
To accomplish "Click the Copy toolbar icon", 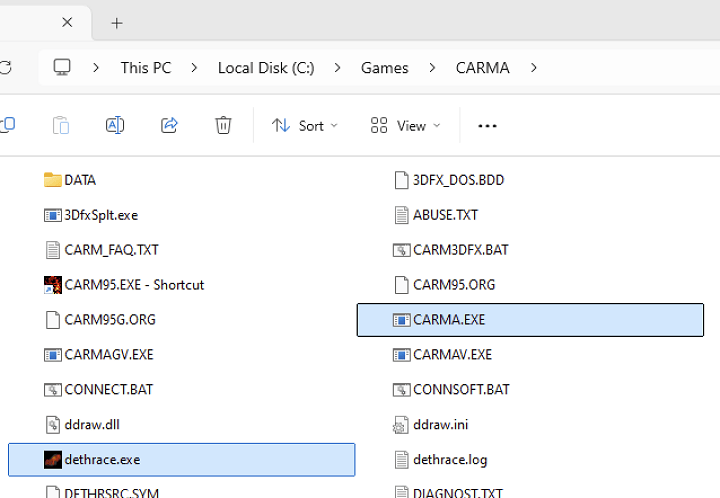I will [x=7, y=125].
